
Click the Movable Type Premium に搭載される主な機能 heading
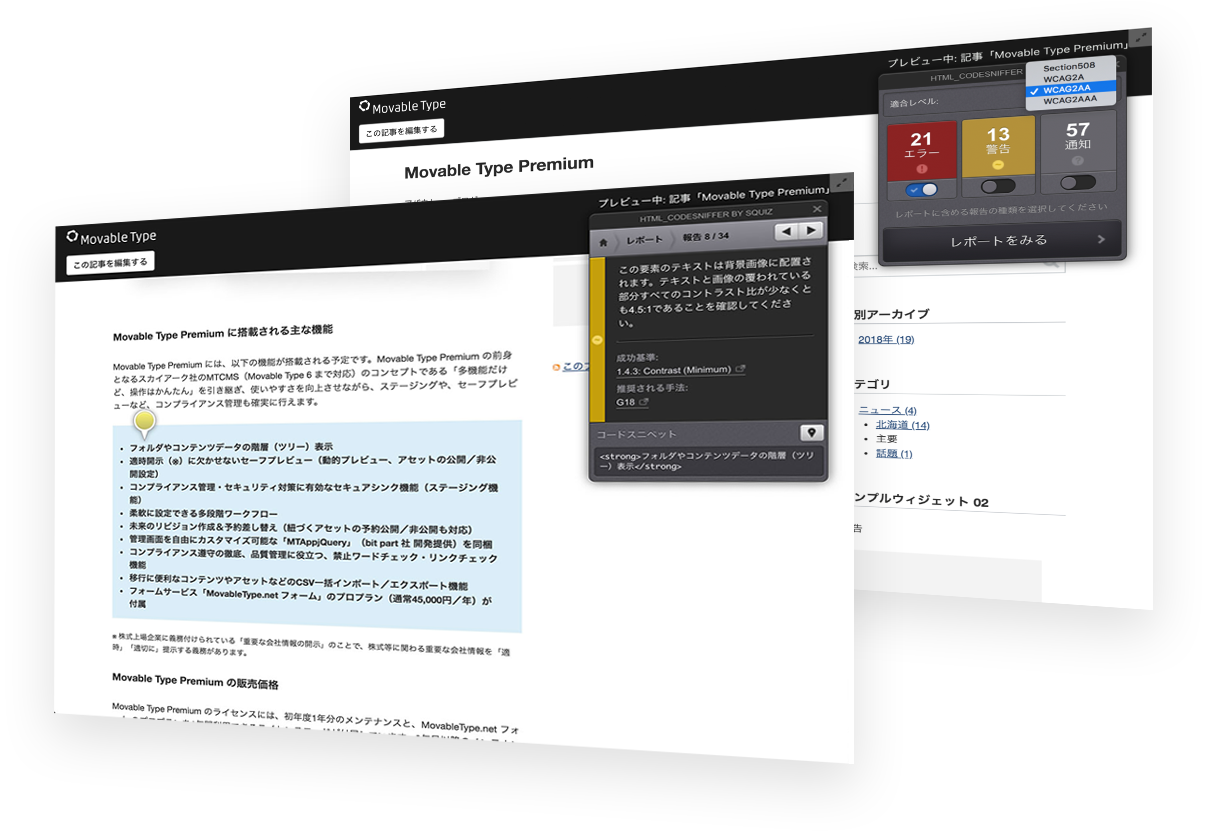point(223,331)
